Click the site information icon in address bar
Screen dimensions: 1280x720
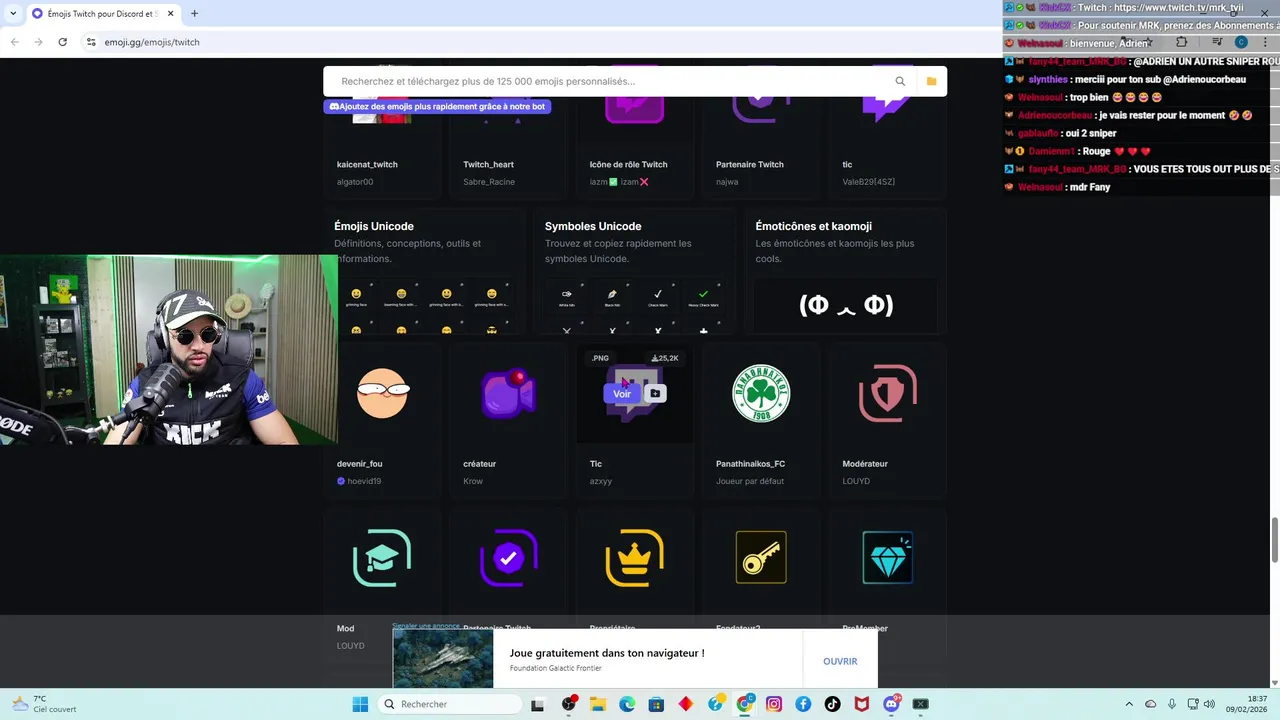pos(91,42)
